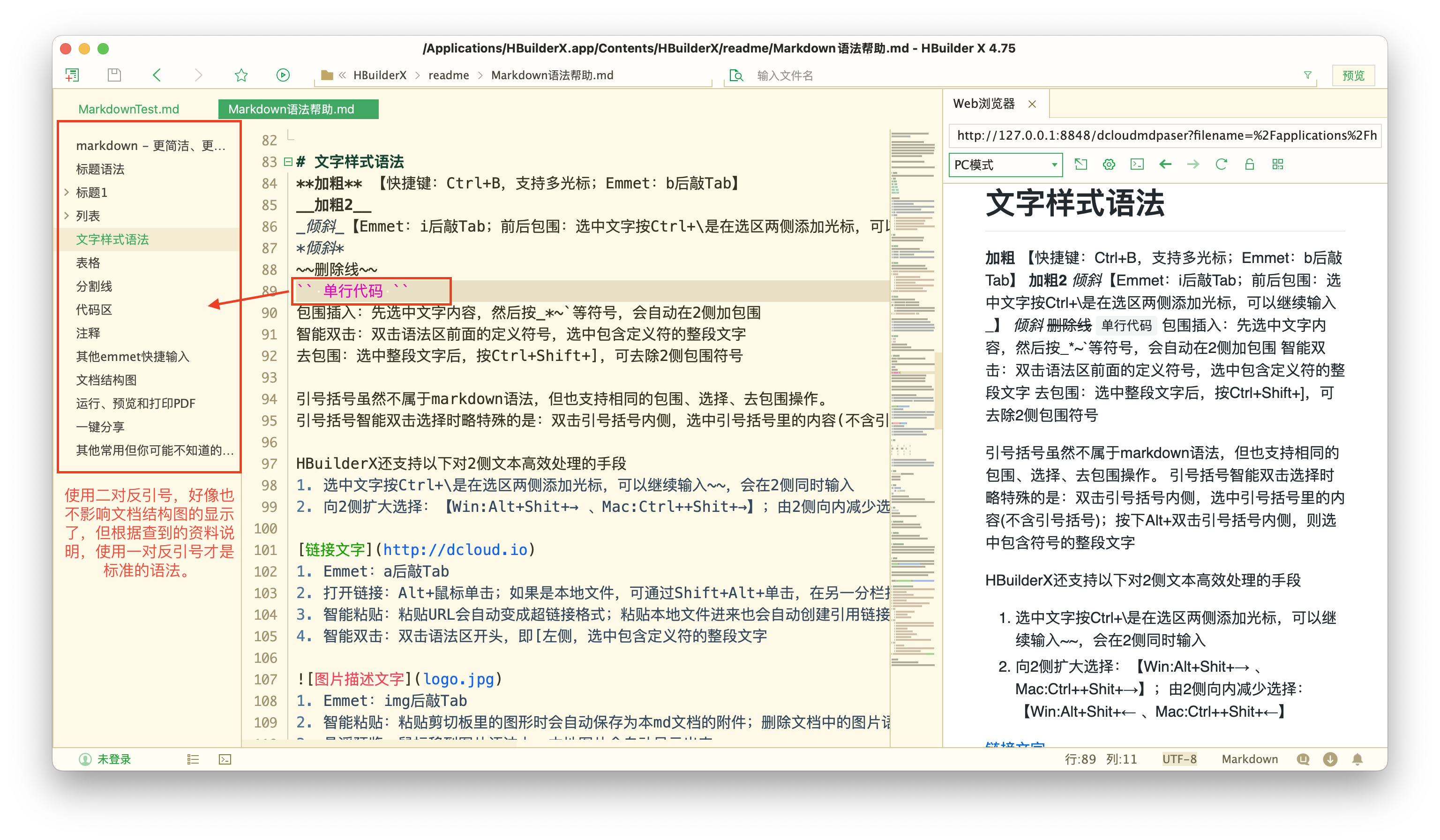The width and height of the screenshot is (1440, 840).
Task: Click the web browser forward arrow
Action: click(x=1193, y=165)
